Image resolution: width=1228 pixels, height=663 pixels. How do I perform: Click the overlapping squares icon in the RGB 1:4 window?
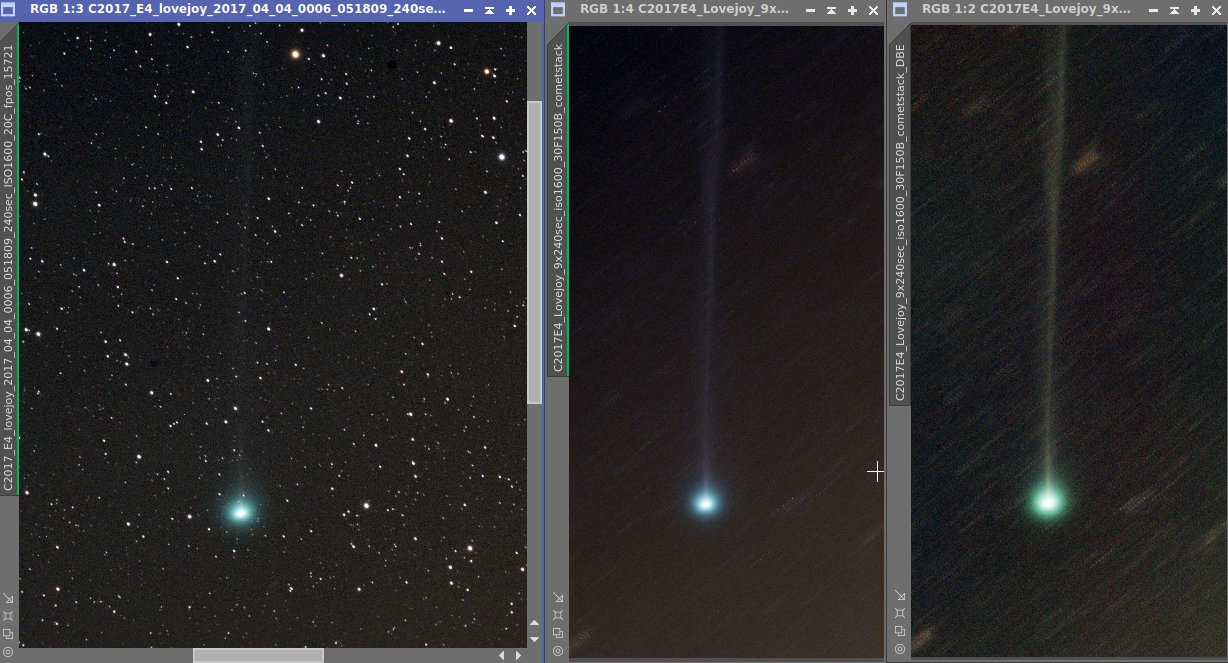point(556,633)
